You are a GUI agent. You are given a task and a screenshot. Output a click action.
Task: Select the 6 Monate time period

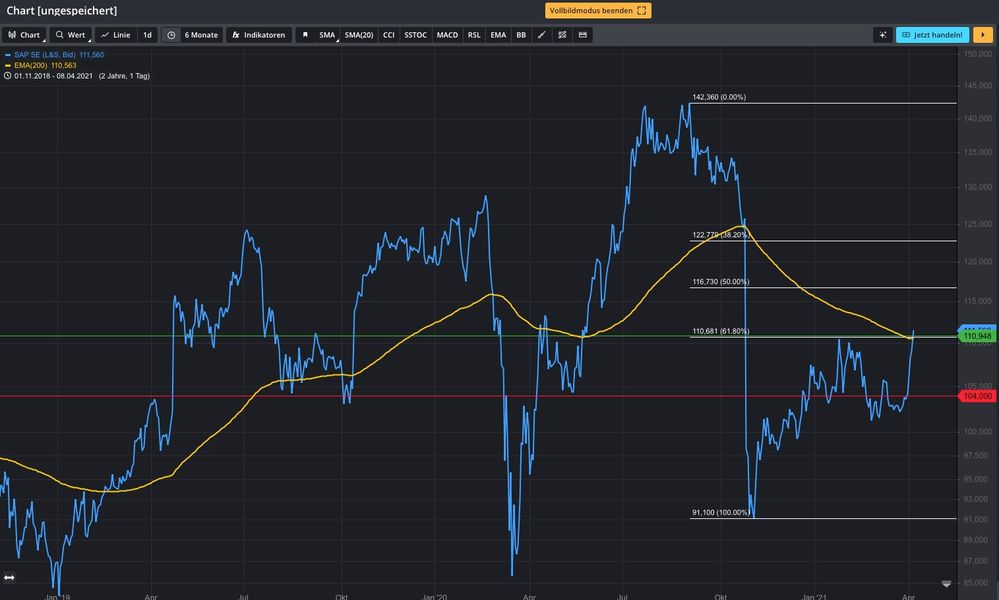click(x=200, y=35)
